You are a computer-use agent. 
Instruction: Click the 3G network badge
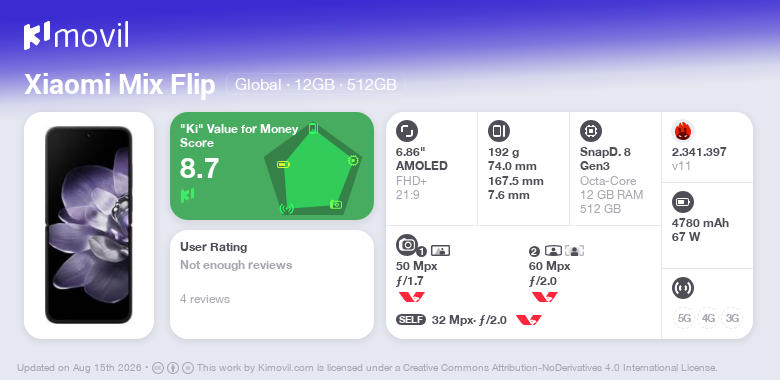(x=732, y=318)
